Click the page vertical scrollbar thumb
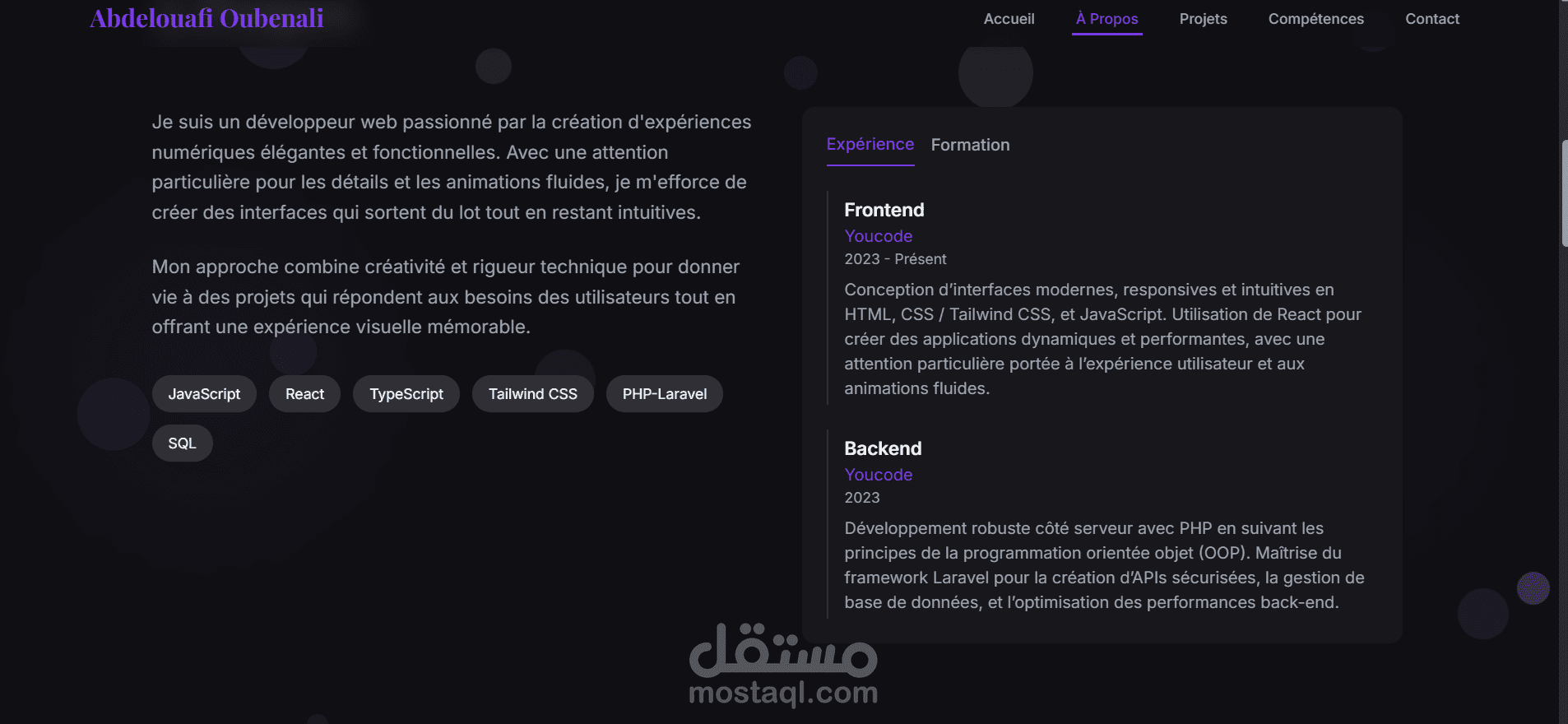The image size is (1568, 724). coord(1564,193)
